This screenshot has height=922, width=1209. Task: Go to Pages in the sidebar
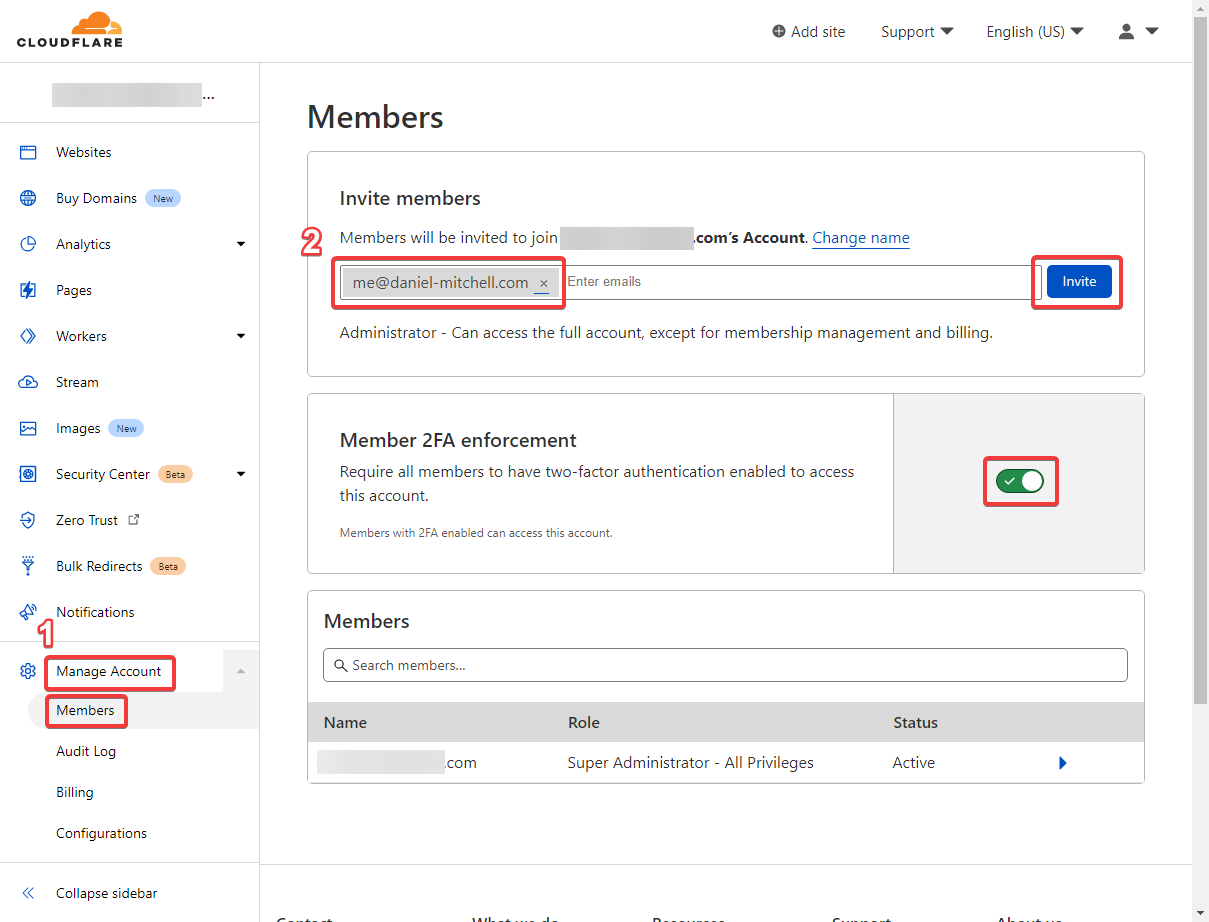[74, 290]
